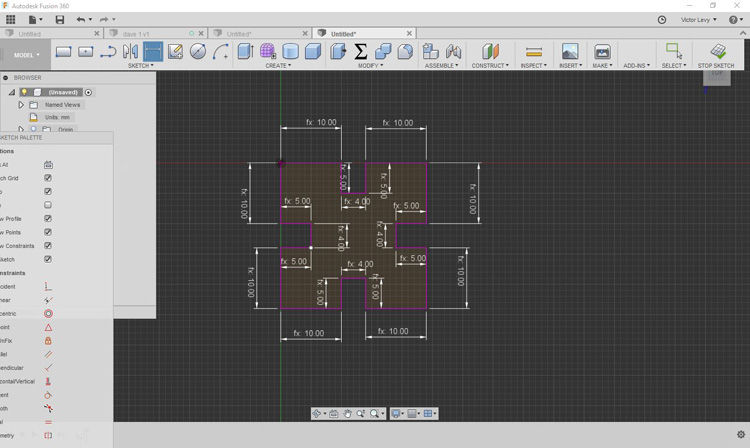Open the ASSEMBLE dropdown menu
Image resolution: width=750 pixels, height=448 pixels.
pos(441,66)
